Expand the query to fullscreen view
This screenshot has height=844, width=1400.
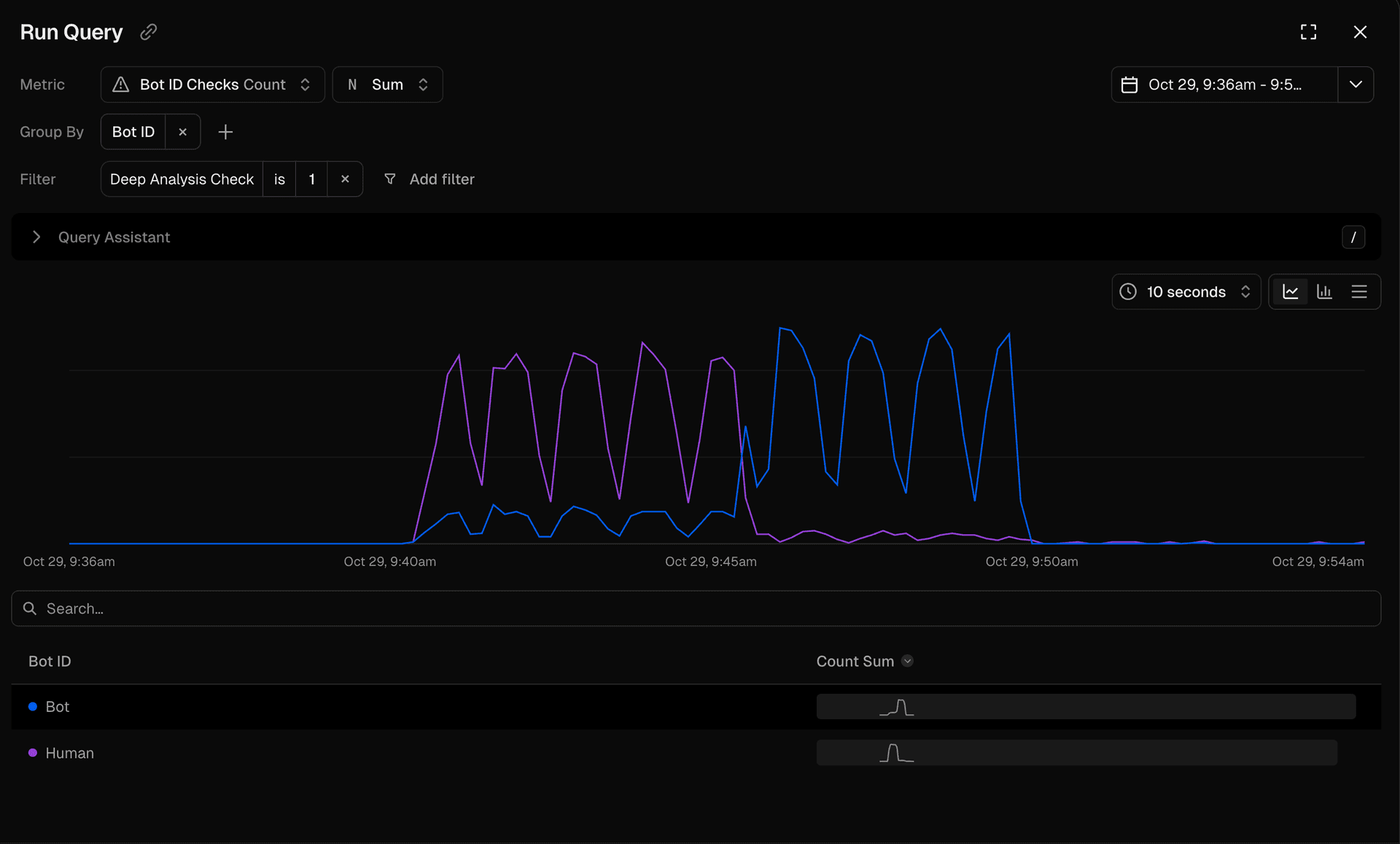pos(1308,32)
